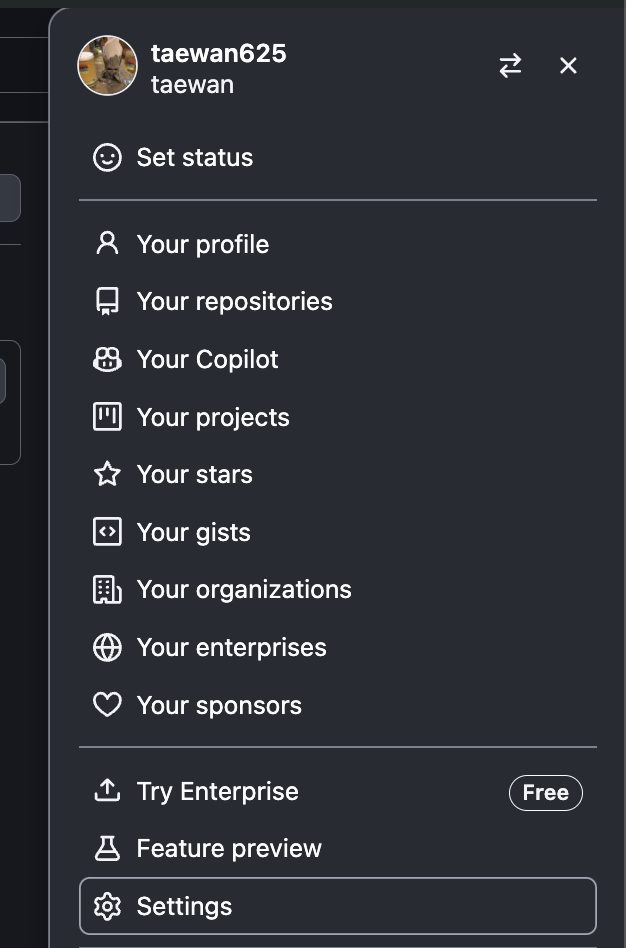Viewport: 626px width, 948px height.
Task: Click the Copilot icon
Action: coord(107,360)
